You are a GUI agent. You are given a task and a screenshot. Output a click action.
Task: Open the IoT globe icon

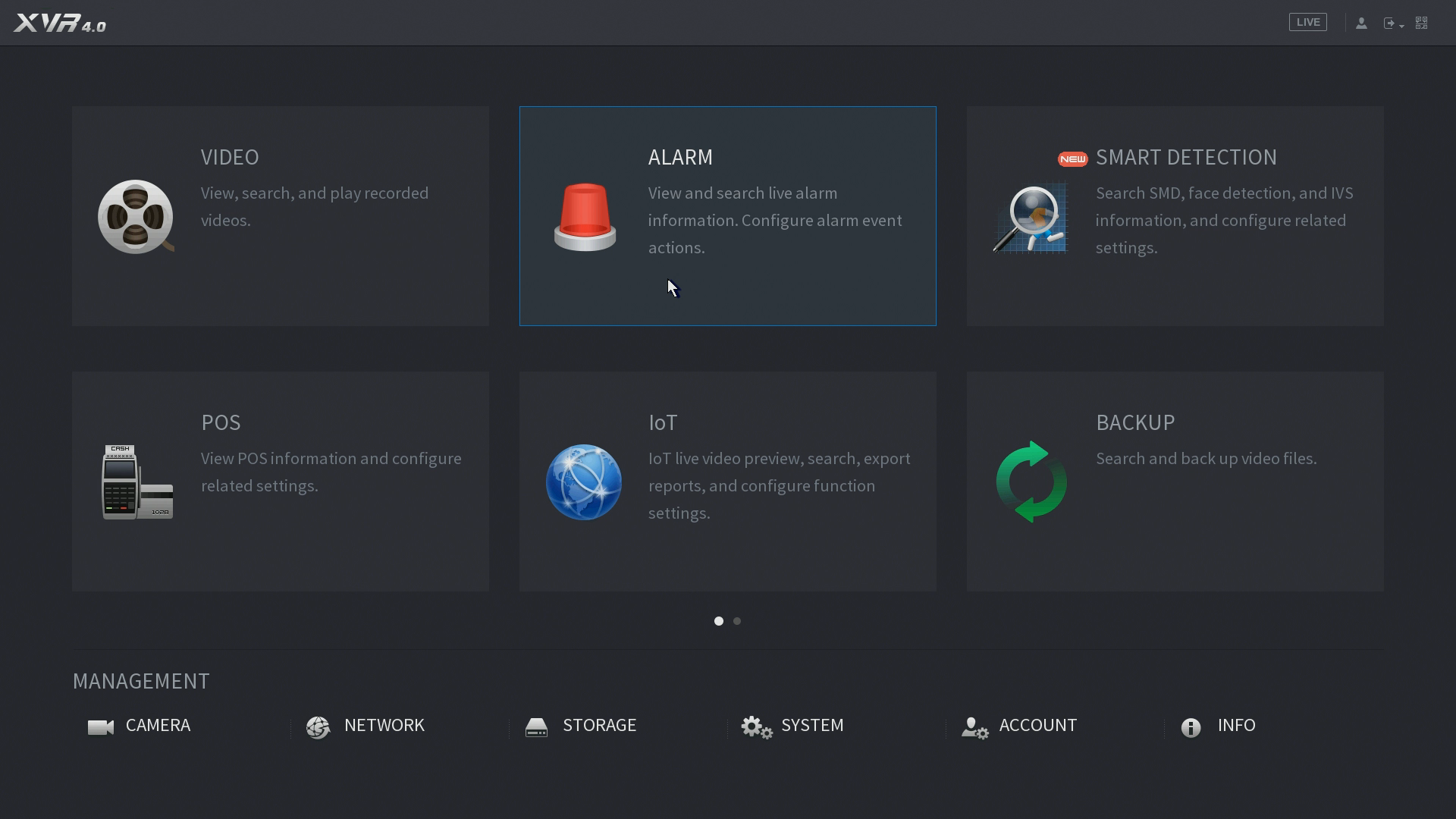click(x=584, y=482)
